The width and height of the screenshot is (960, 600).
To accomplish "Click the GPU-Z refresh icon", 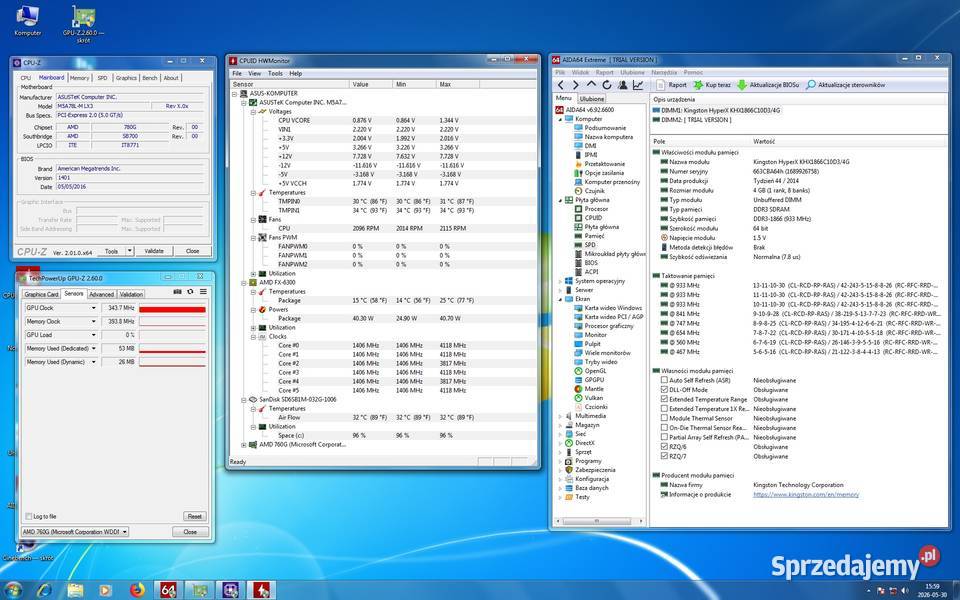I will [x=190, y=292].
